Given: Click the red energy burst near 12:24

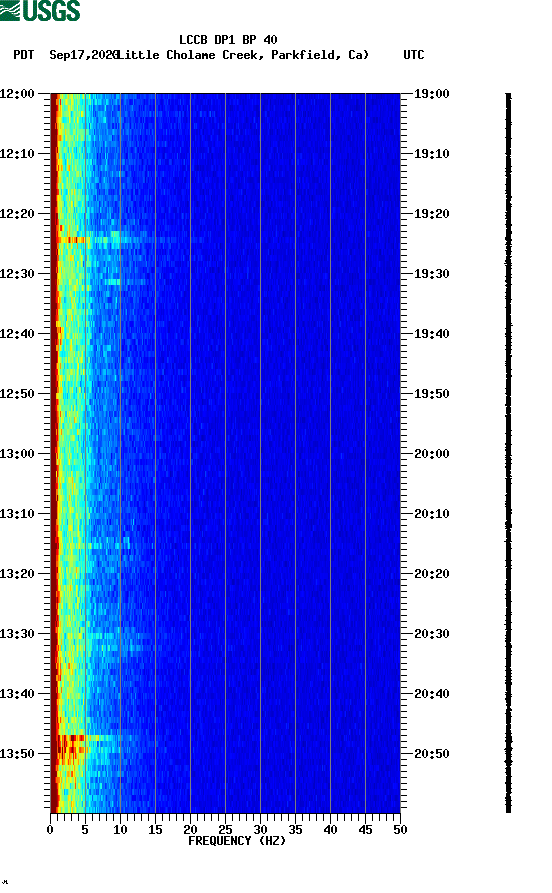Looking at the screenshot, I should 71,240.
